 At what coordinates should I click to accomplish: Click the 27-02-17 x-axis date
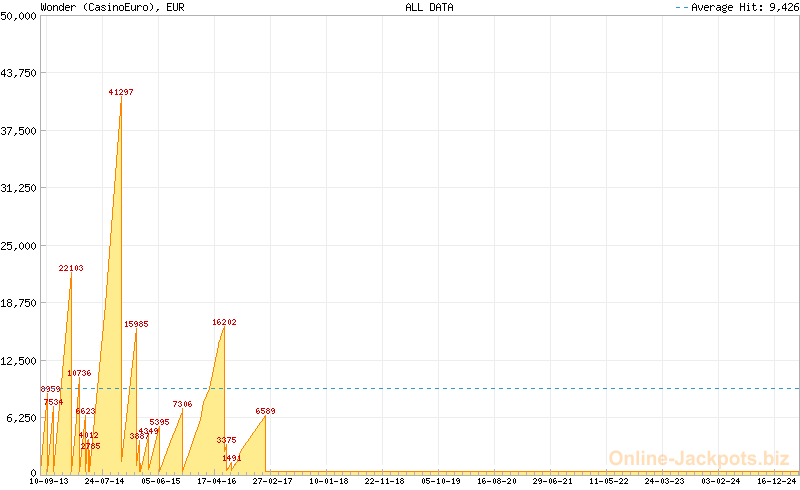(x=272, y=481)
